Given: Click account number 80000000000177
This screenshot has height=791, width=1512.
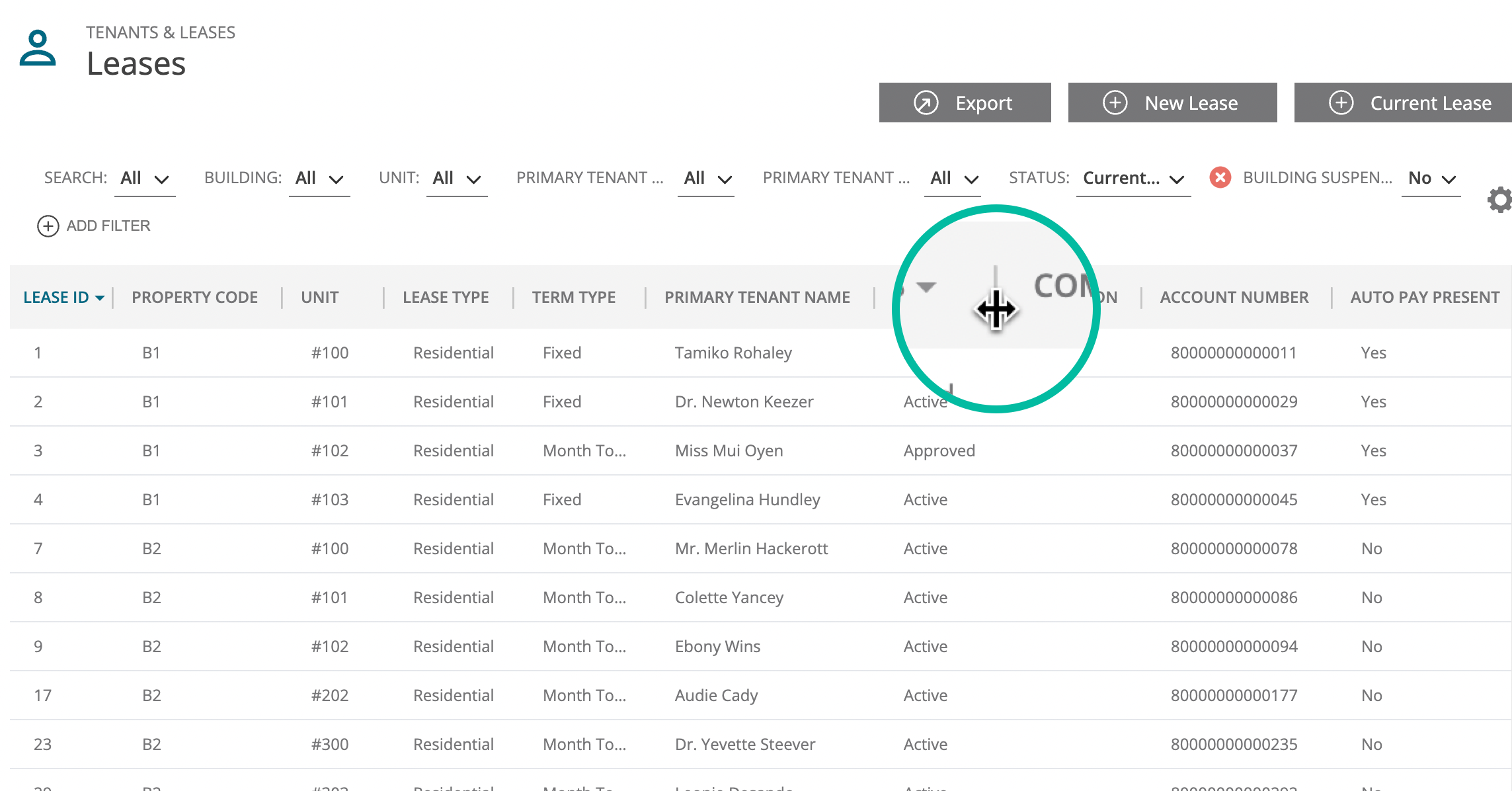Looking at the screenshot, I should (1234, 696).
